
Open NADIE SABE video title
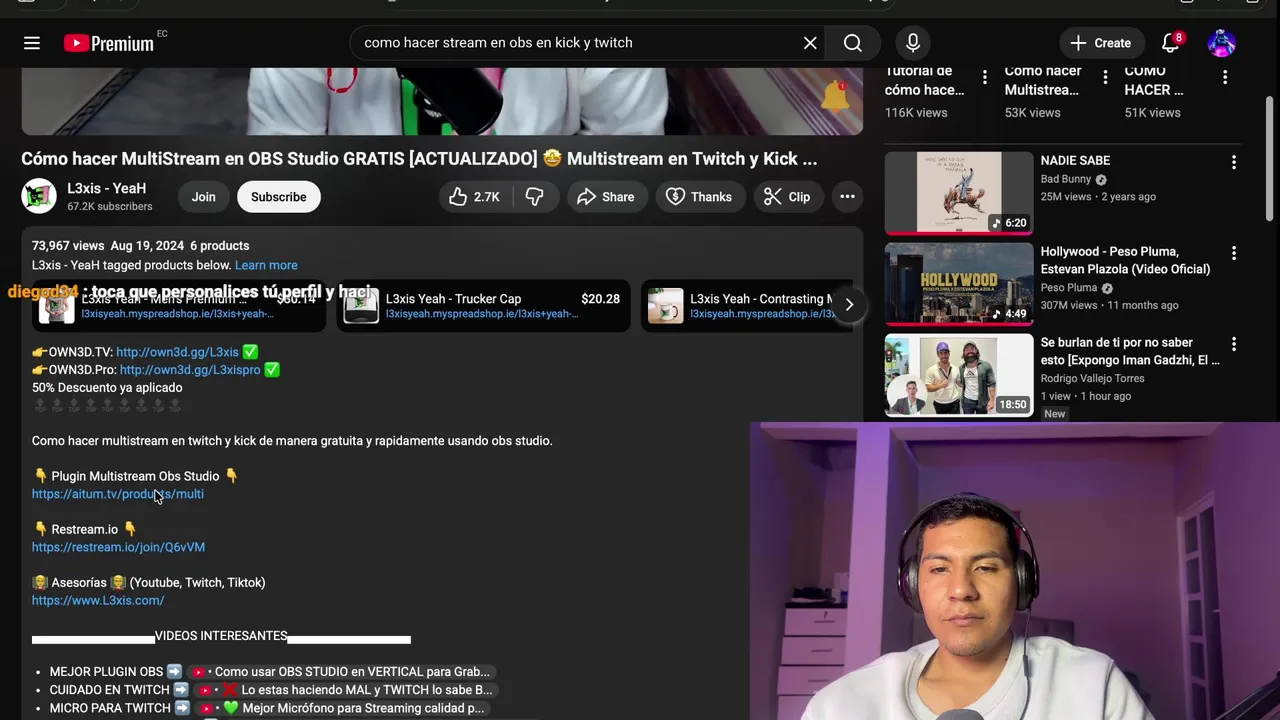point(1075,160)
